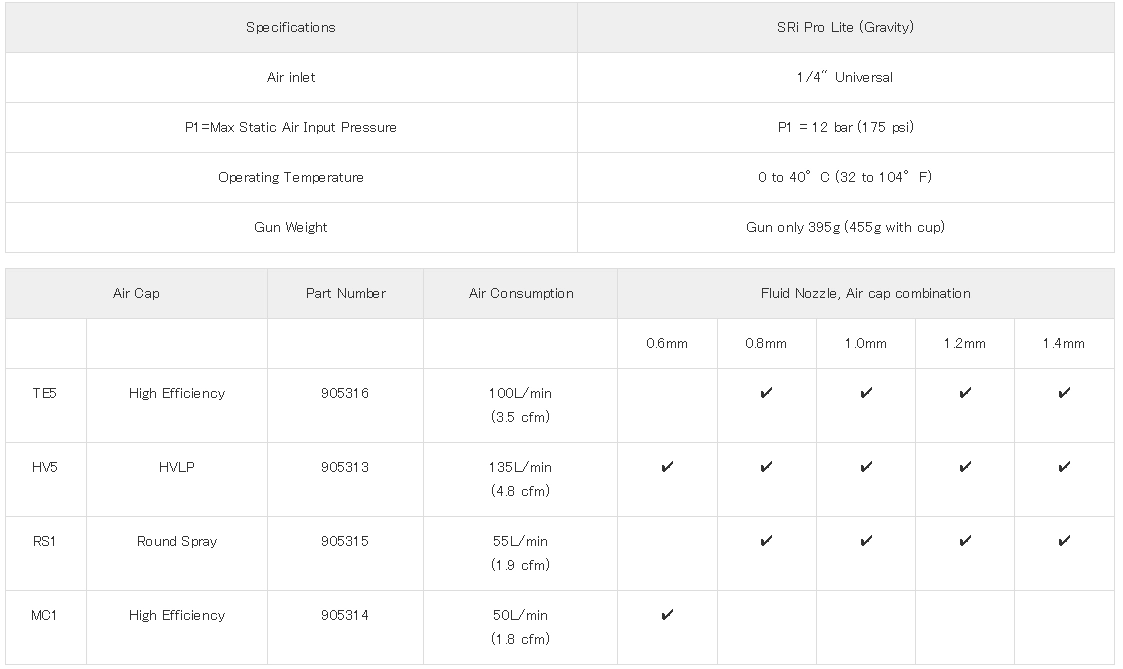Viewport: 1123px width, 669px height.
Task: Select the HVLP air cap type cell
Action: point(177,467)
